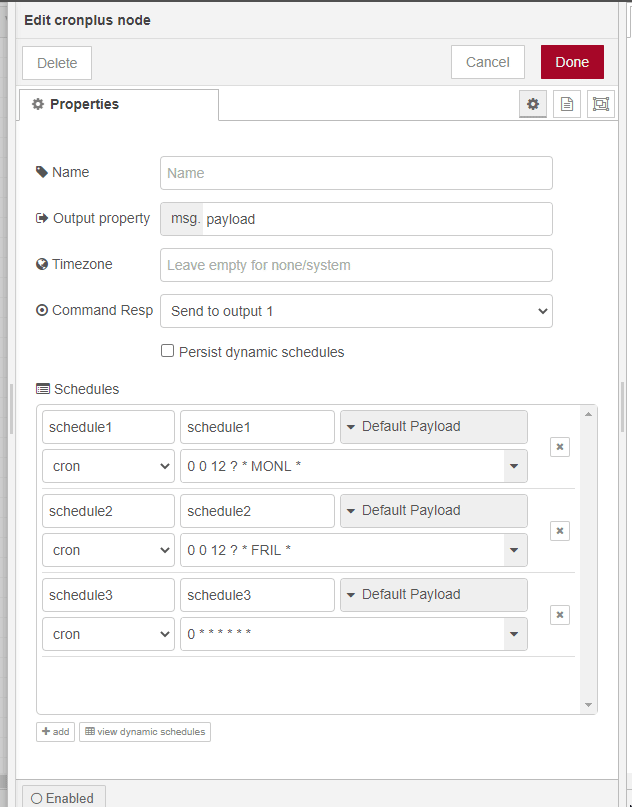Toggle the Enabled node state button
Viewport: 632px width, 807px height.
pos(64,797)
